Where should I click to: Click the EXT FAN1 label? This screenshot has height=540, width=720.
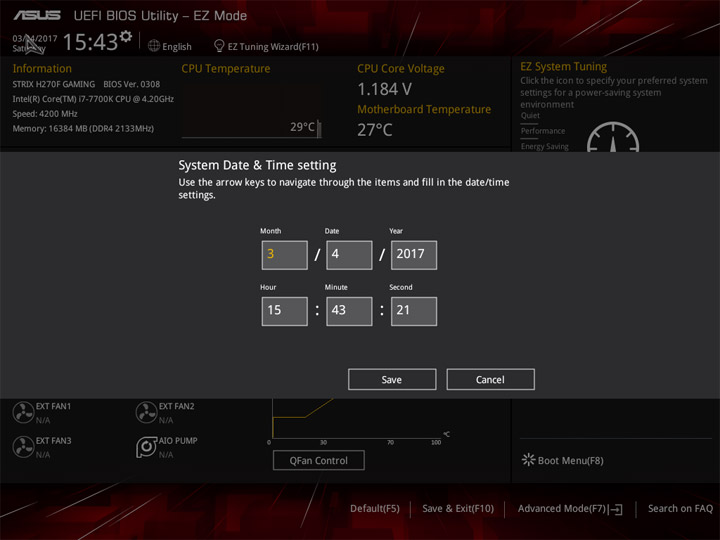(x=53, y=406)
